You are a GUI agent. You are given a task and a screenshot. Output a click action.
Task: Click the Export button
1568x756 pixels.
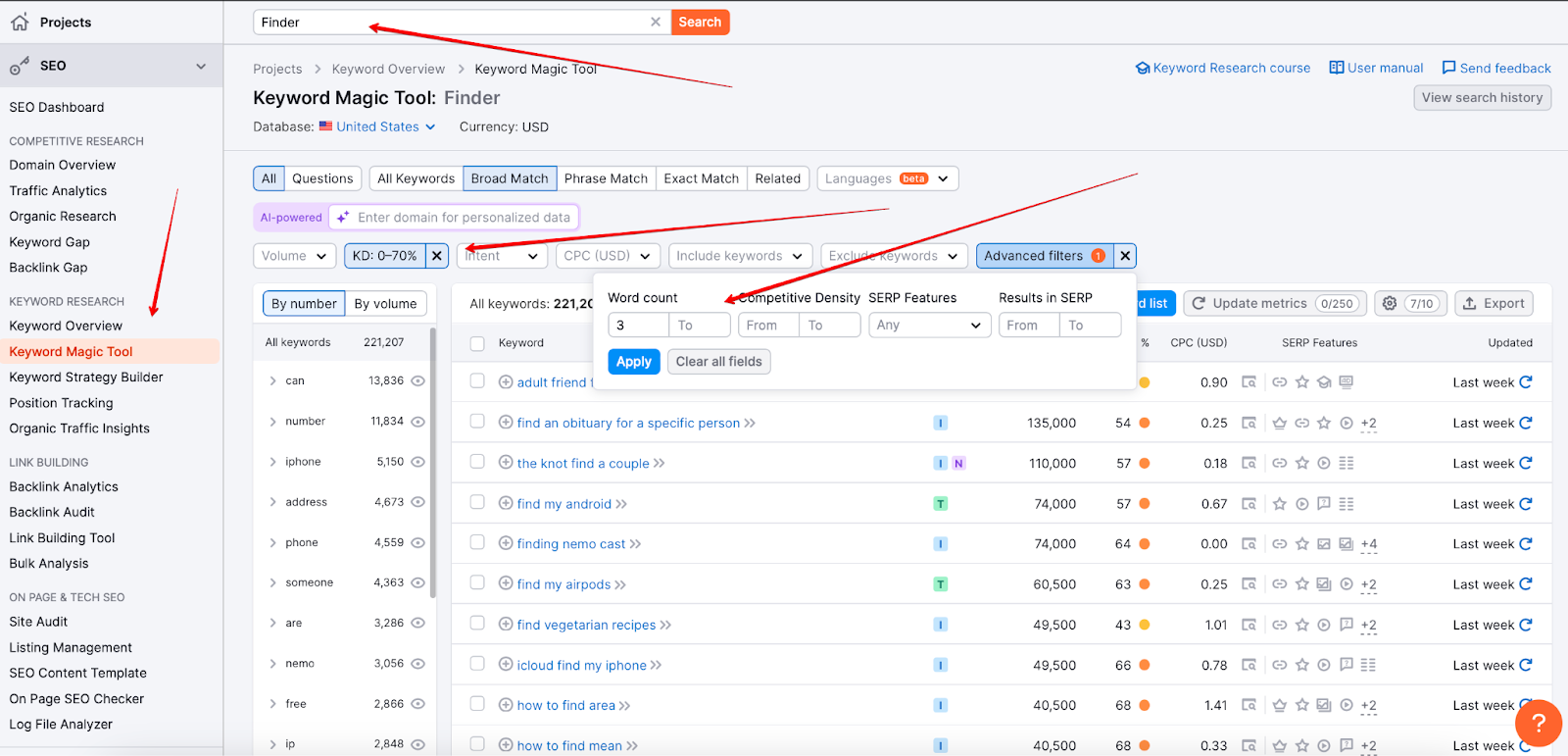[x=1494, y=303]
